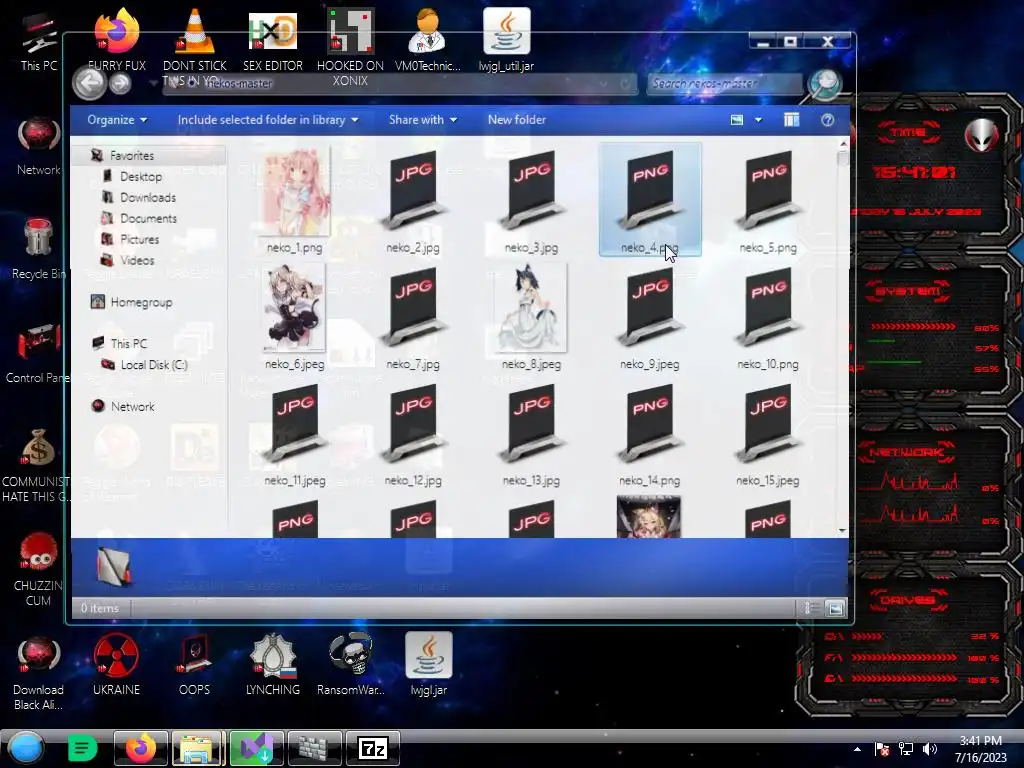
Task: Open the view options dropdown arrow
Action: click(758, 120)
